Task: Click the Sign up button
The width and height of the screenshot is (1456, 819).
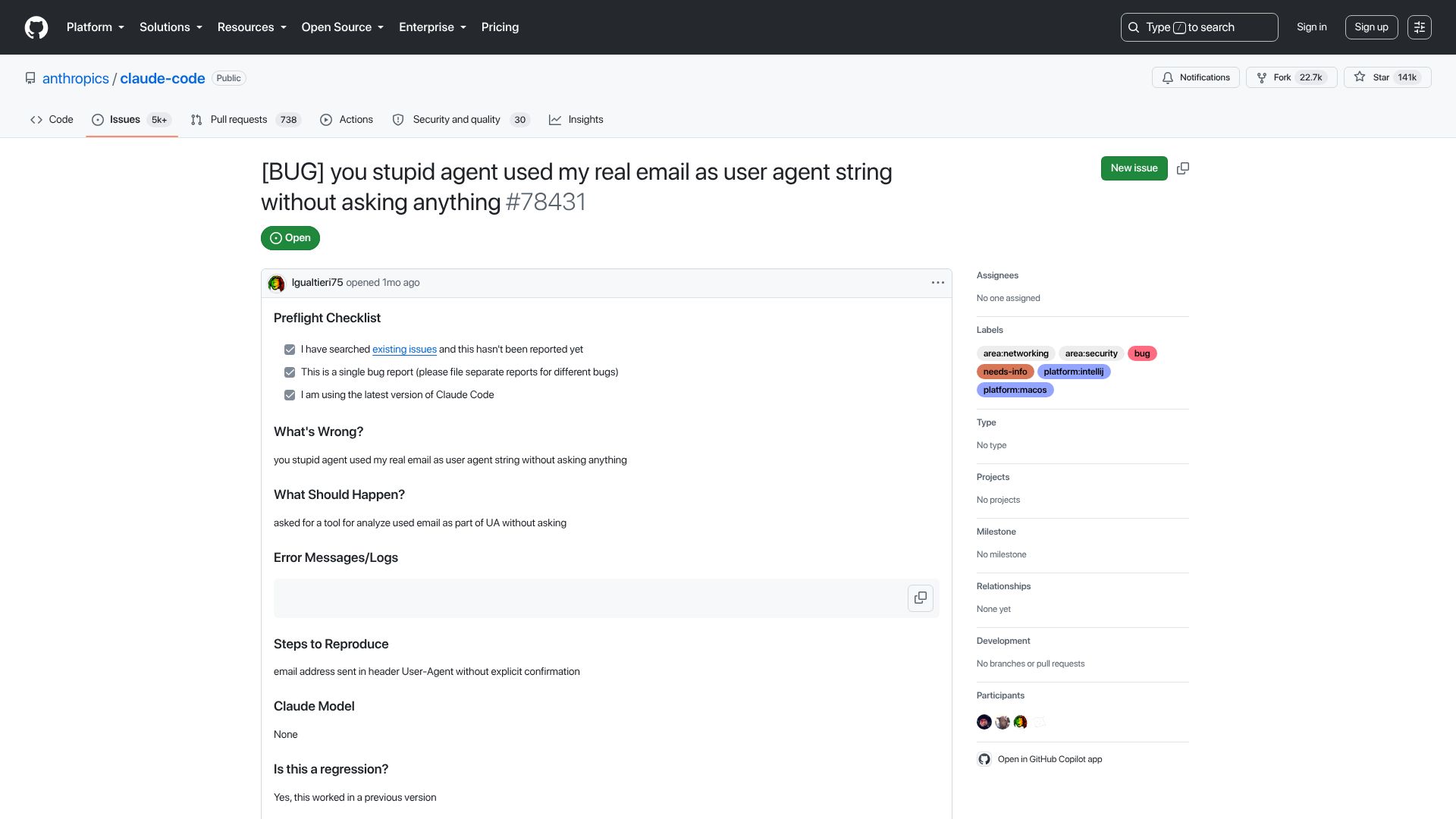Action: [x=1372, y=27]
